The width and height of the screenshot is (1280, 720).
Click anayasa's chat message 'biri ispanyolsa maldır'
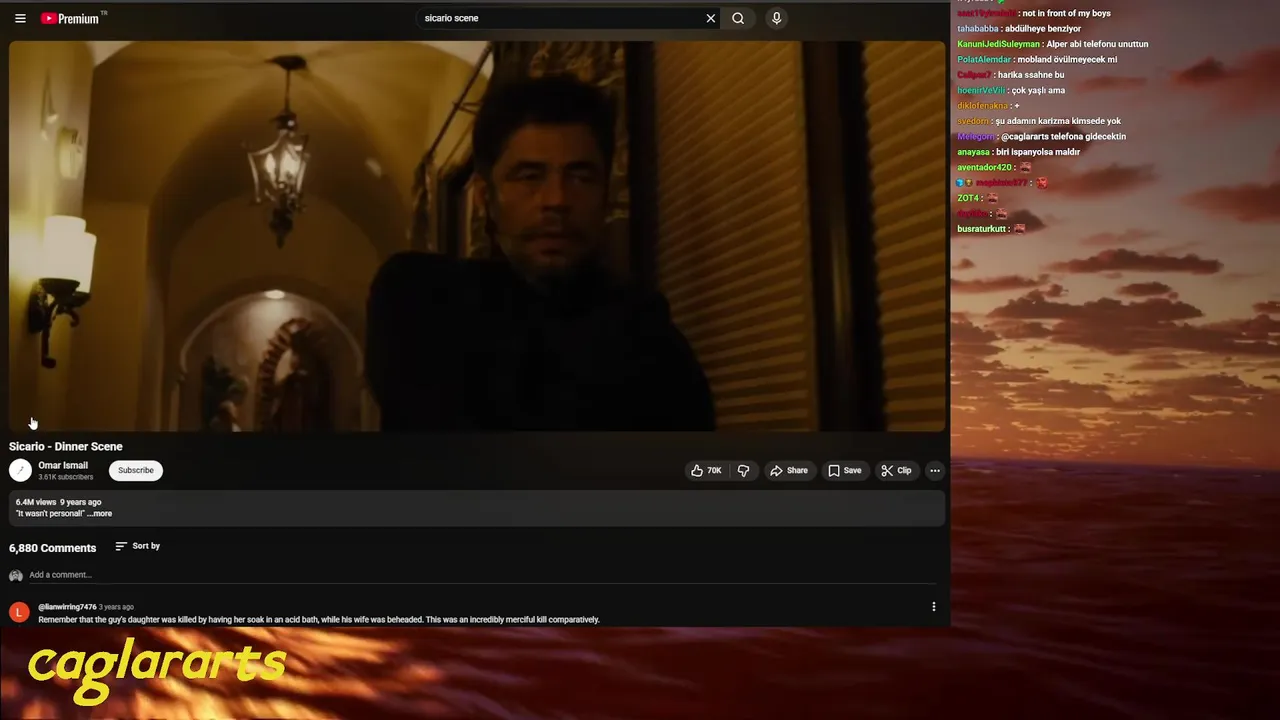1038,152
